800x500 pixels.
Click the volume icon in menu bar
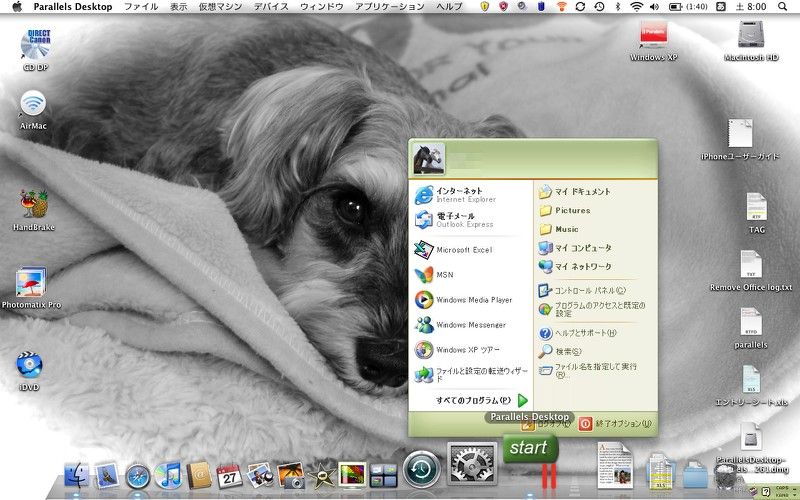[655, 7]
